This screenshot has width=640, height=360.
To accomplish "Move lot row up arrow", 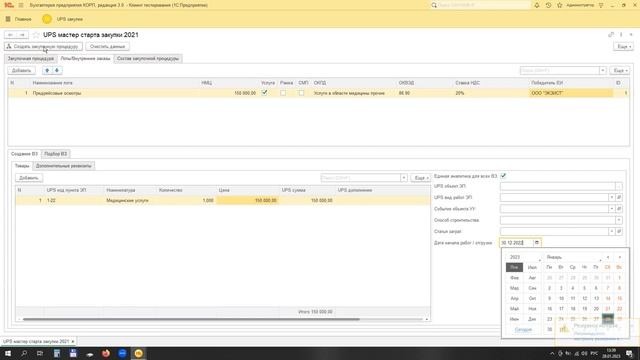I will (47, 70).
